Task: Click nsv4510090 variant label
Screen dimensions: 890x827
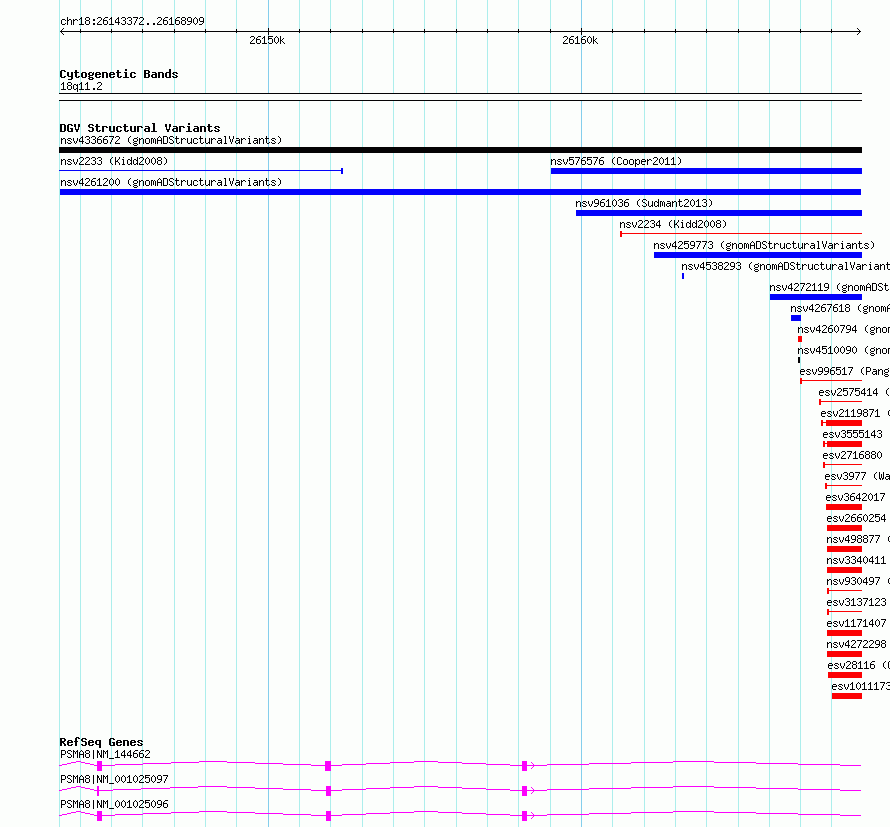Action: coord(843,350)
